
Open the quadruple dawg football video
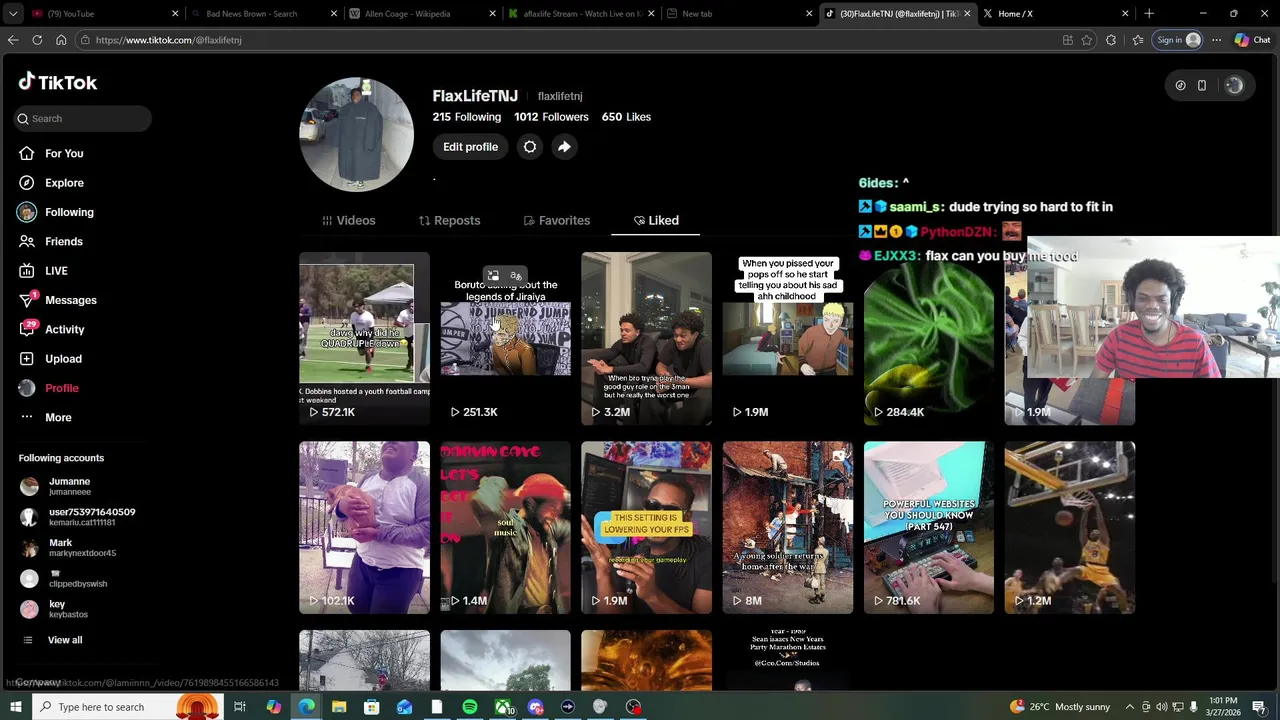pos(364,338)
